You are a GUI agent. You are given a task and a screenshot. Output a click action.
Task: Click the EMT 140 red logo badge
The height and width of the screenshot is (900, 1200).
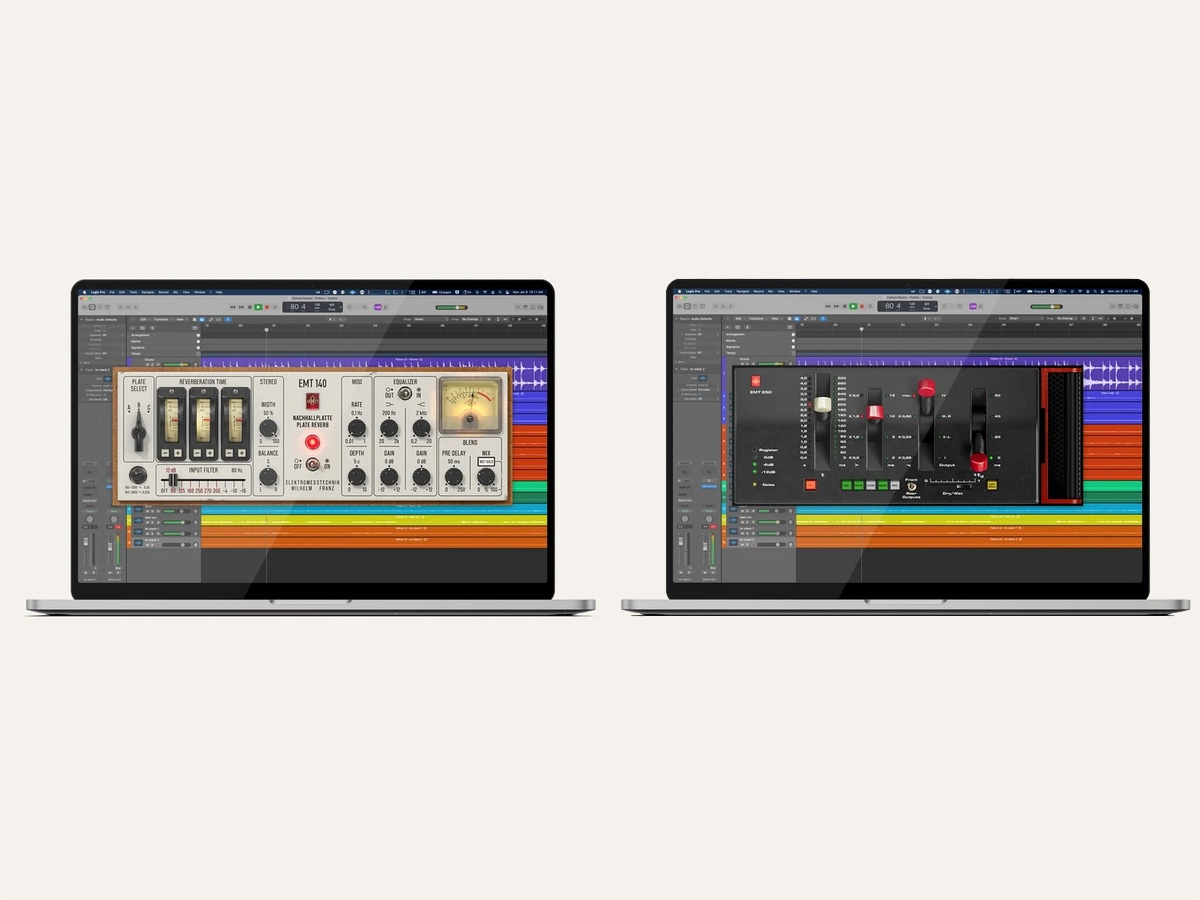click(312, 400)
